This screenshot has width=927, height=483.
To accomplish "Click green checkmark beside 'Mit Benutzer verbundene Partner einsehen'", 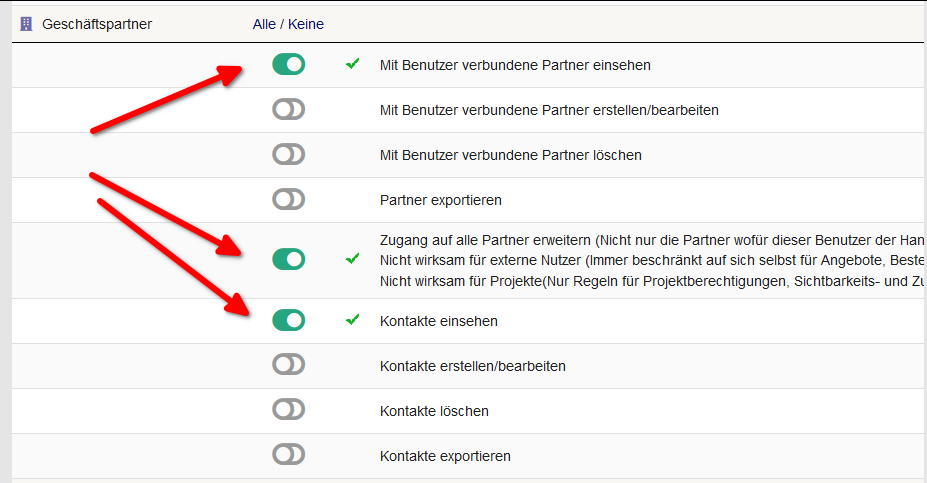I will (x=352, y=64).
